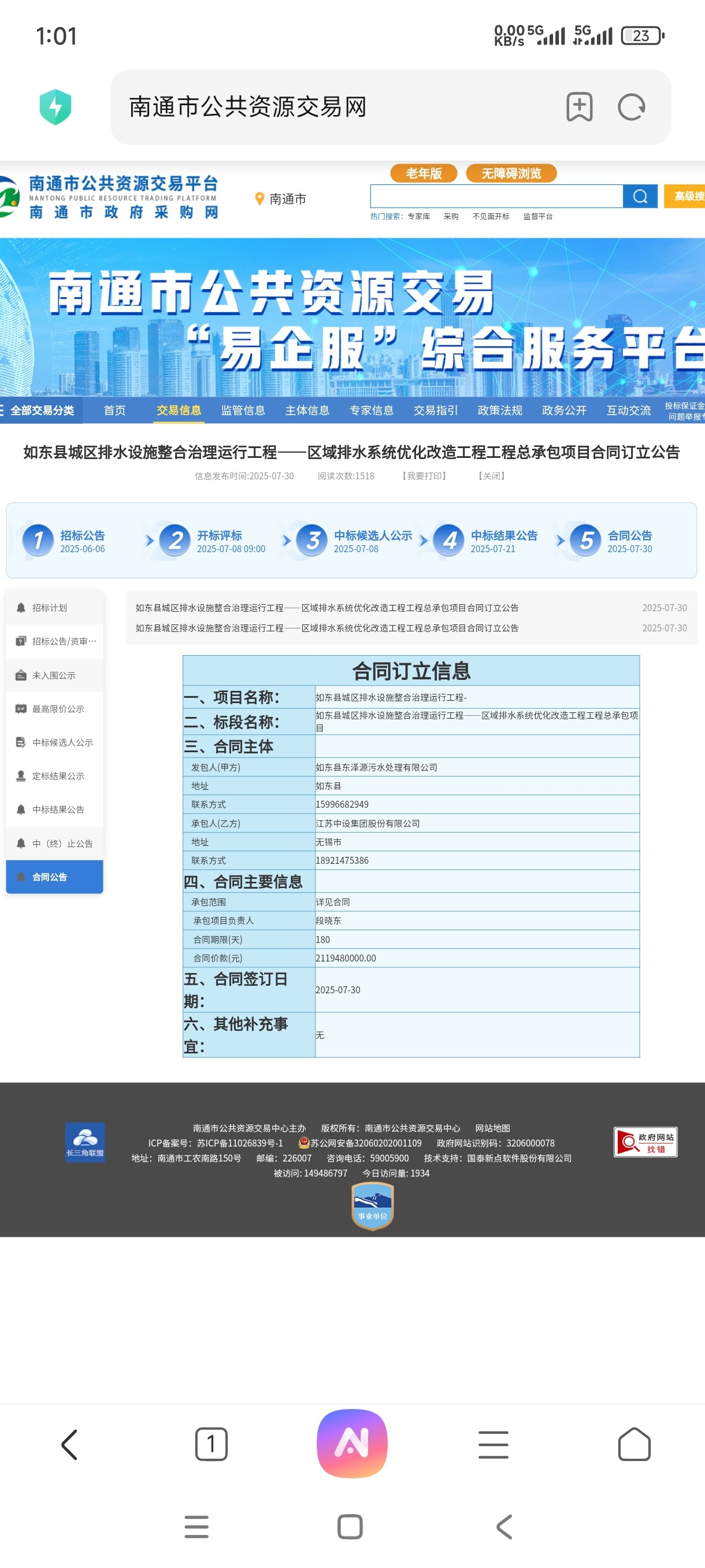Tap the browser address bar title

(x=247, y=107)
